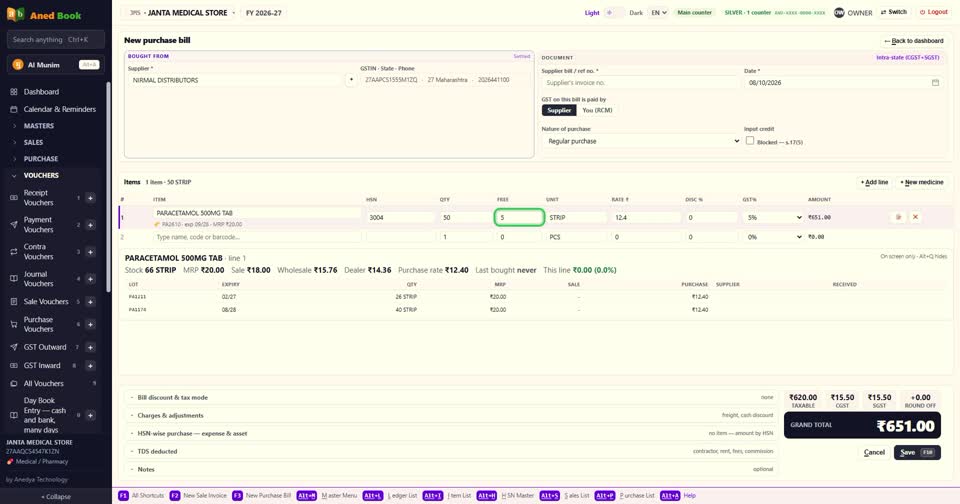Screen dimensions: 960x504
Task: Click the Save button
Action: (x=917, y=453)
